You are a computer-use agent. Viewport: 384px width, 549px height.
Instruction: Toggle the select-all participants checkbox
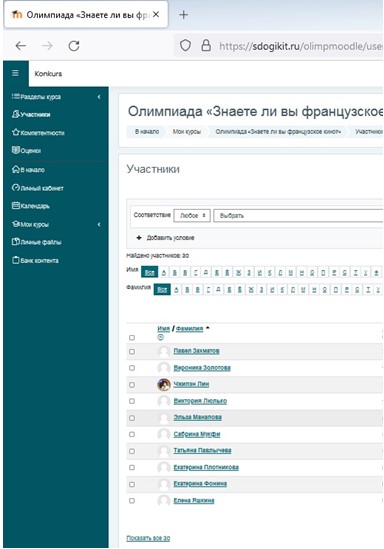tap(132, 338)
